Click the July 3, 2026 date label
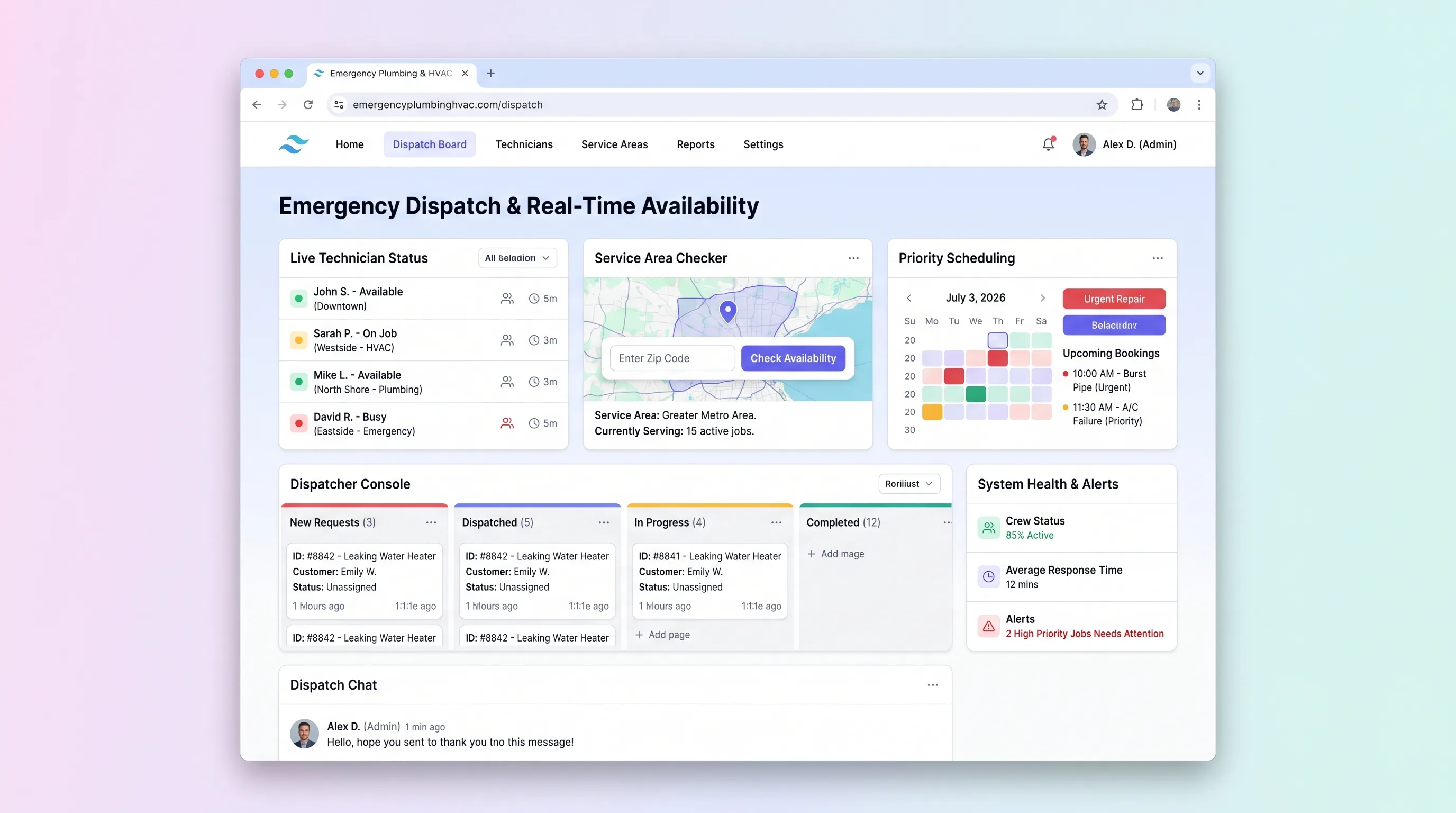Screen dimensions: 1456x813 976,298
